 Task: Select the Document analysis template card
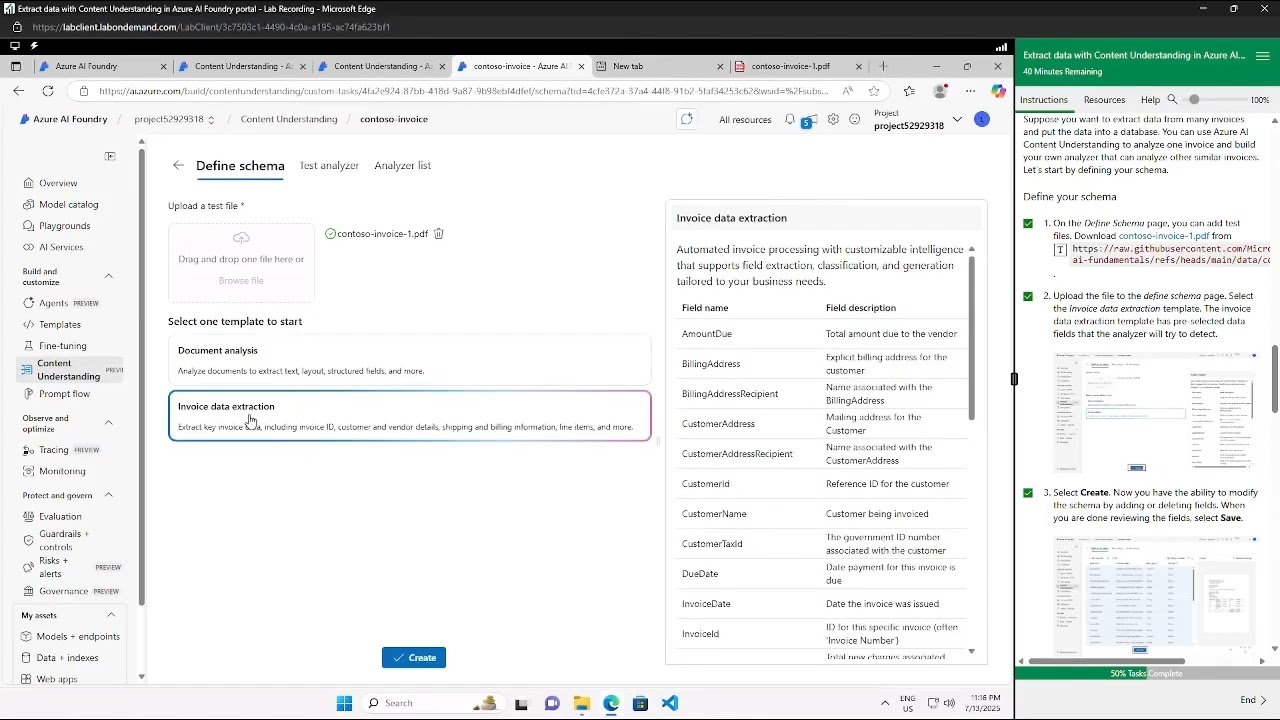pyautogui.click(x=410, y=360)
